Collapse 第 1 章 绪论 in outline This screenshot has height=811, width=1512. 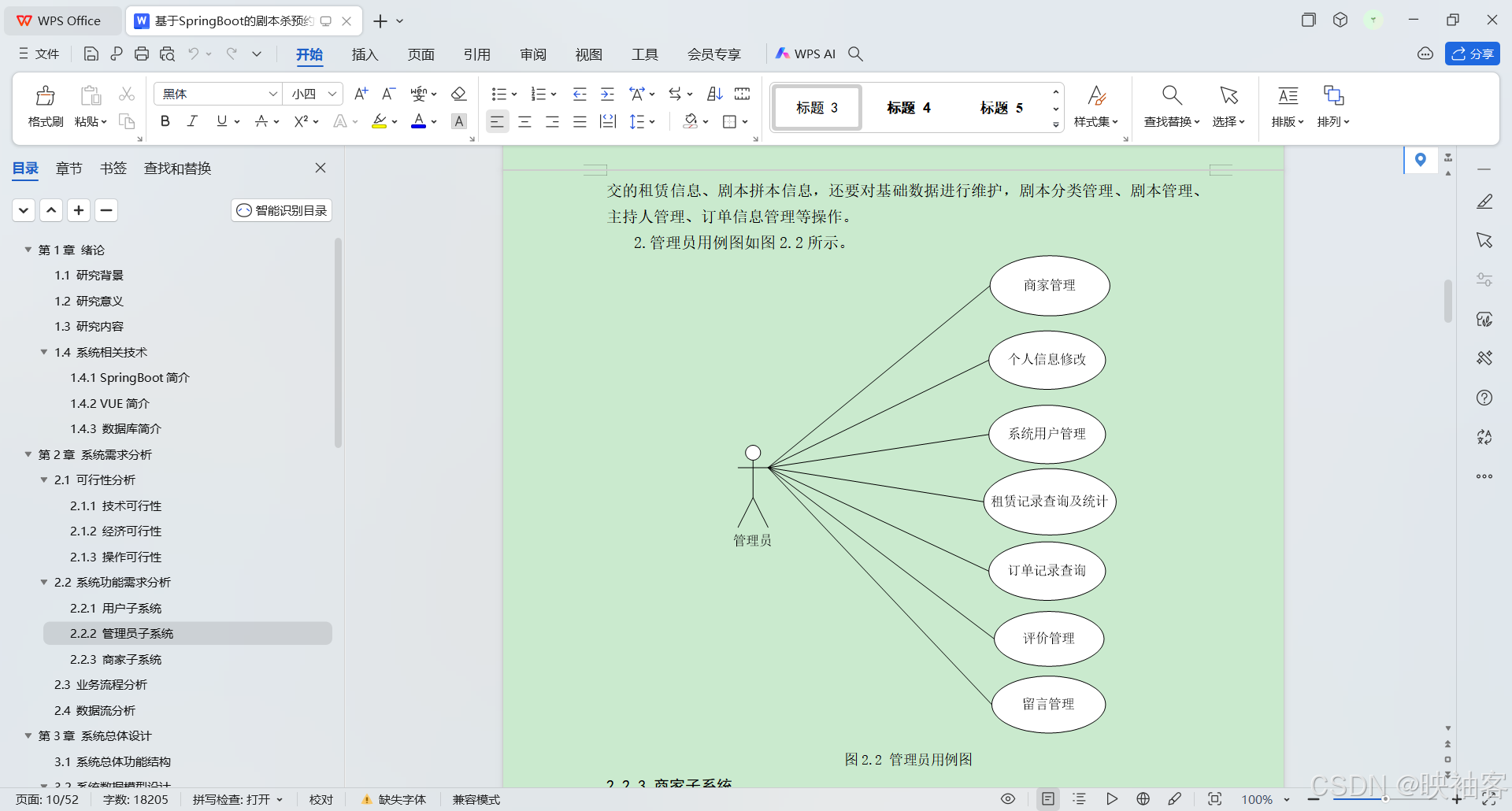(28, 250)
